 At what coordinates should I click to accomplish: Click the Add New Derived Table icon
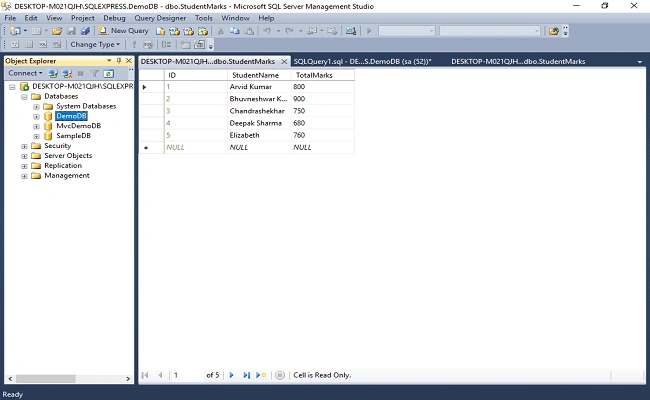[199, 44]
